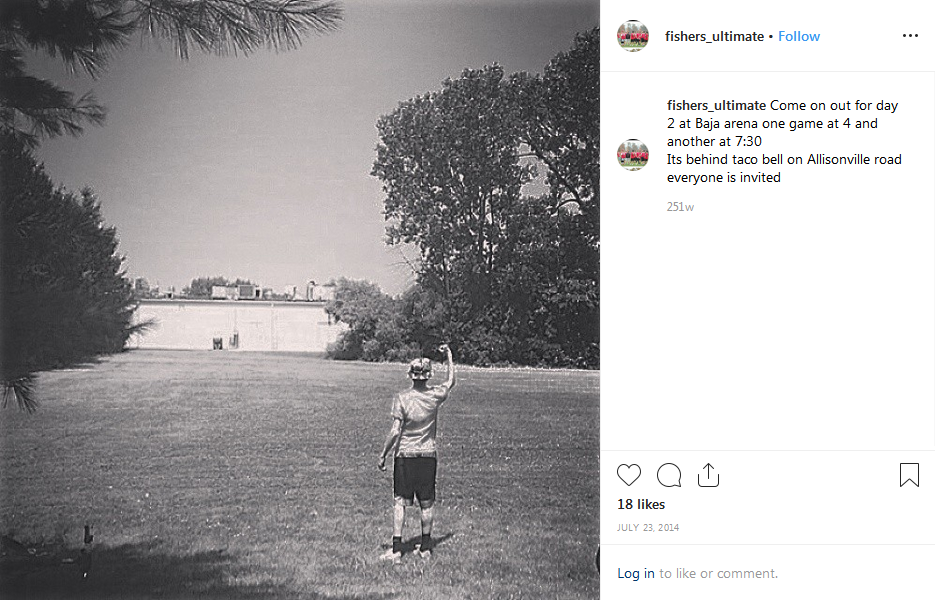Click the July 23, 2014 post date
This screenshot has height=600, width=935.
[x=648, y=528]
